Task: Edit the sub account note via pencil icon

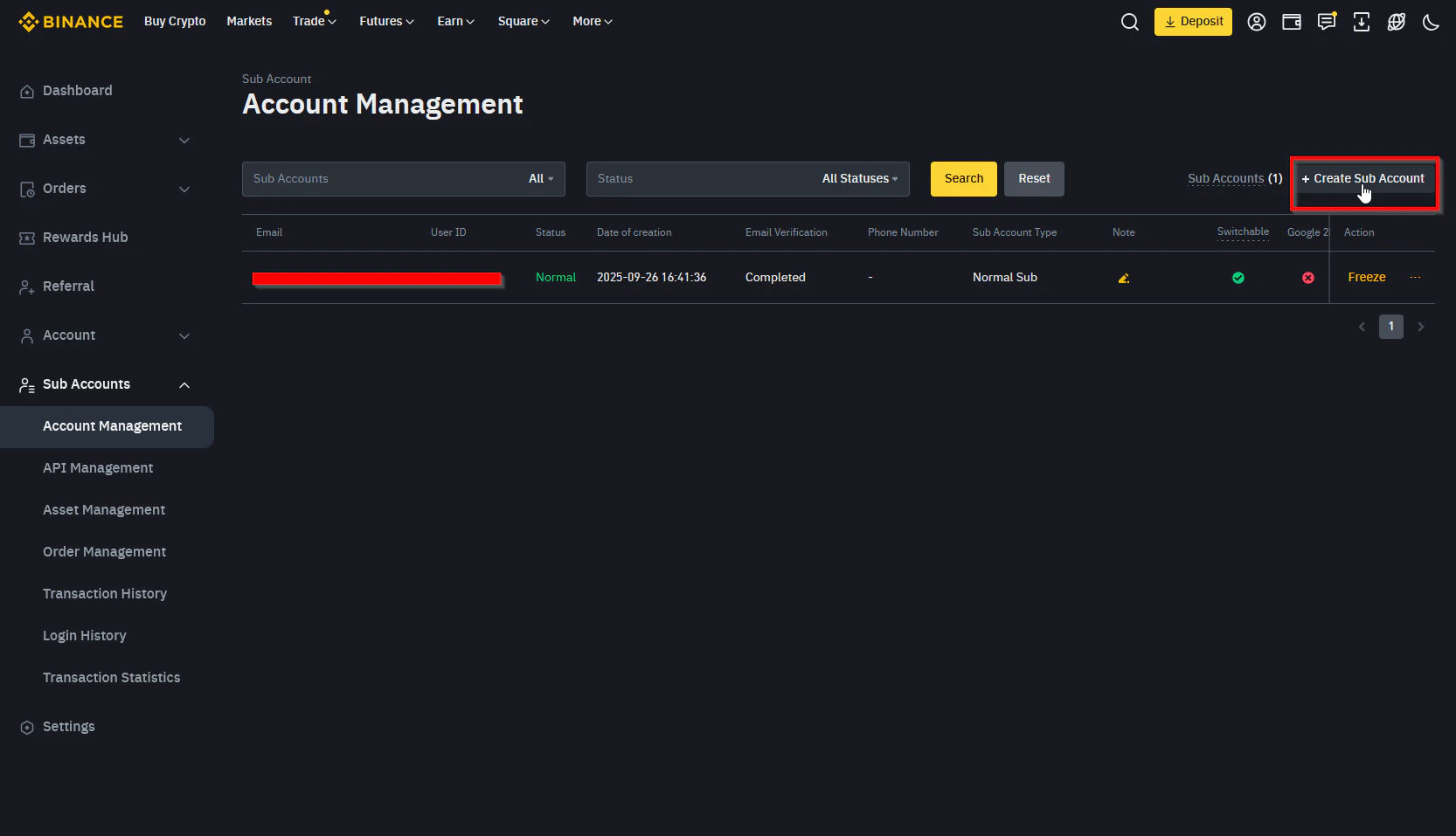Action: tap(1123, 278)
